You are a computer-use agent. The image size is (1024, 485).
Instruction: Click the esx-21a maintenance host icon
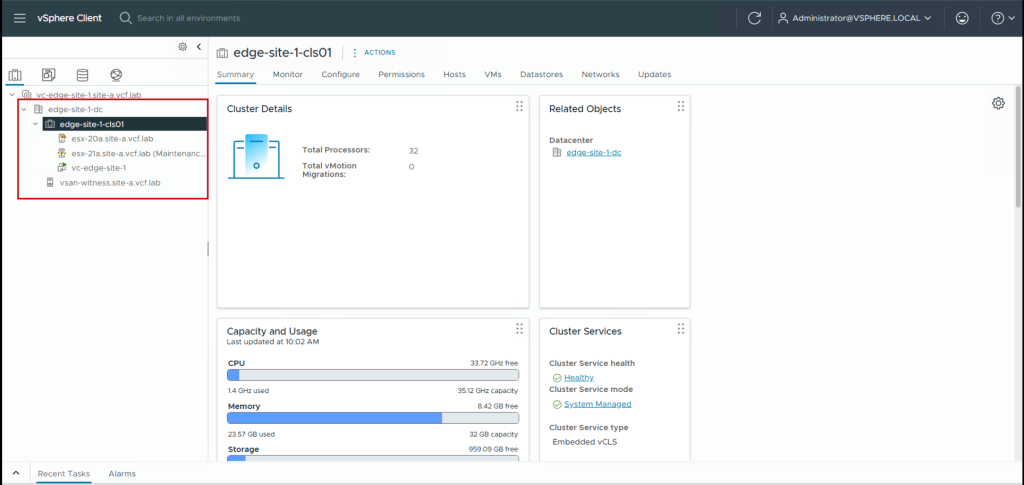(x=62, y=153)
